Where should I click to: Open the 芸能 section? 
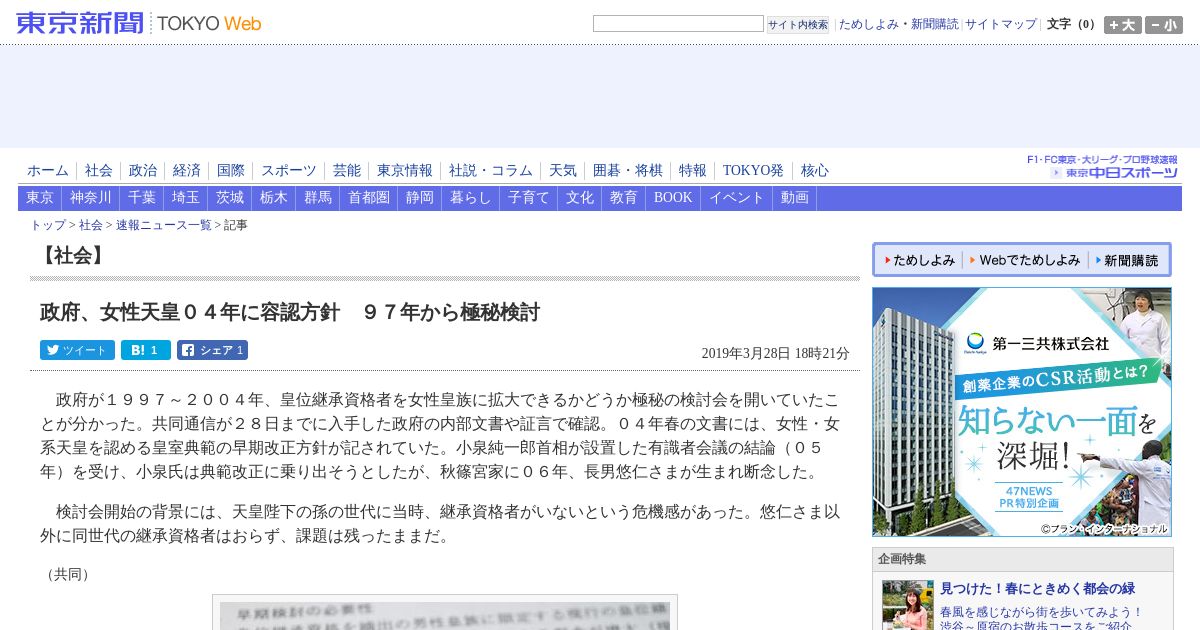click(x=347, y=171)
